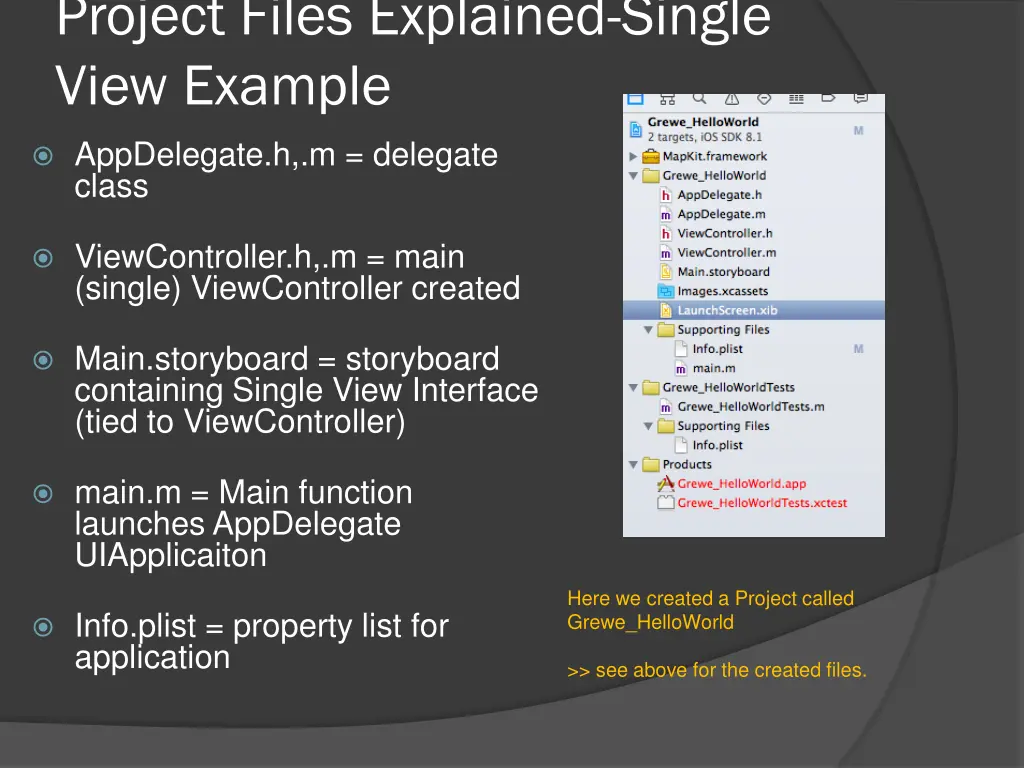
Task: Click the Images.xcassets blue folder icon
Action: click(665, 291)
